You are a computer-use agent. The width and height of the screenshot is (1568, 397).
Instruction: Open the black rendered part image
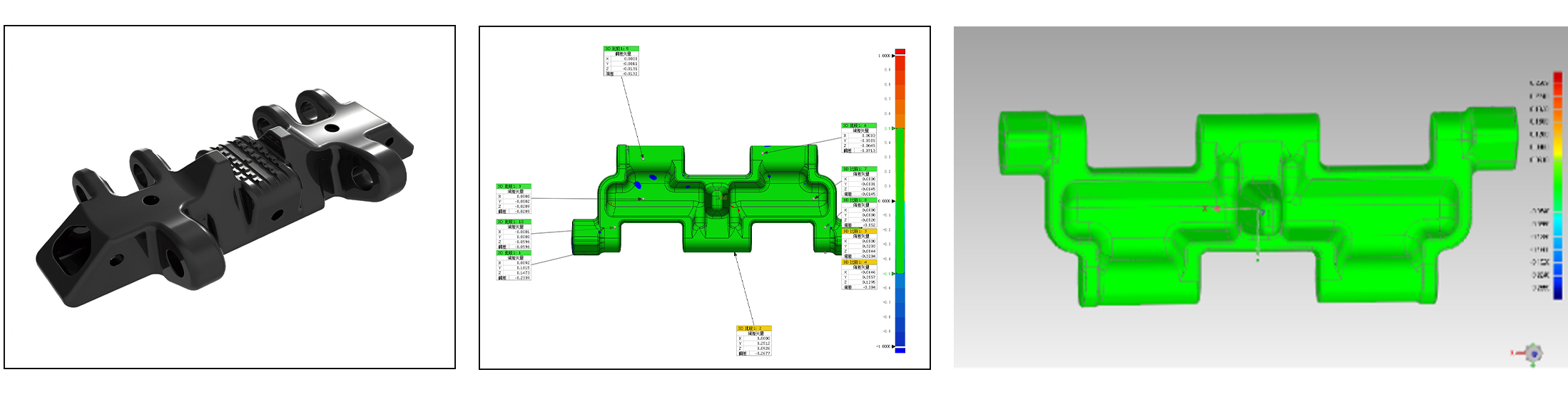coord(230,197)
